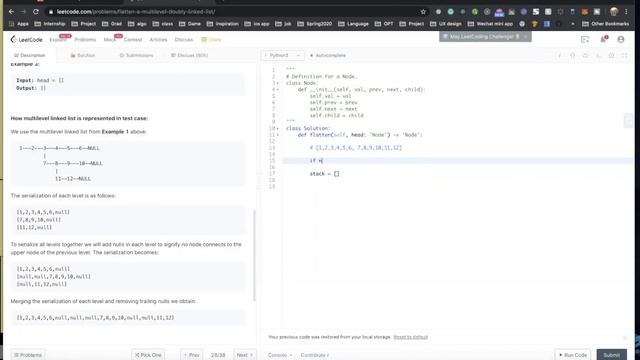Open the playground icon in LeetCode header
Screen dimensions: 640x360
[585, 40]
